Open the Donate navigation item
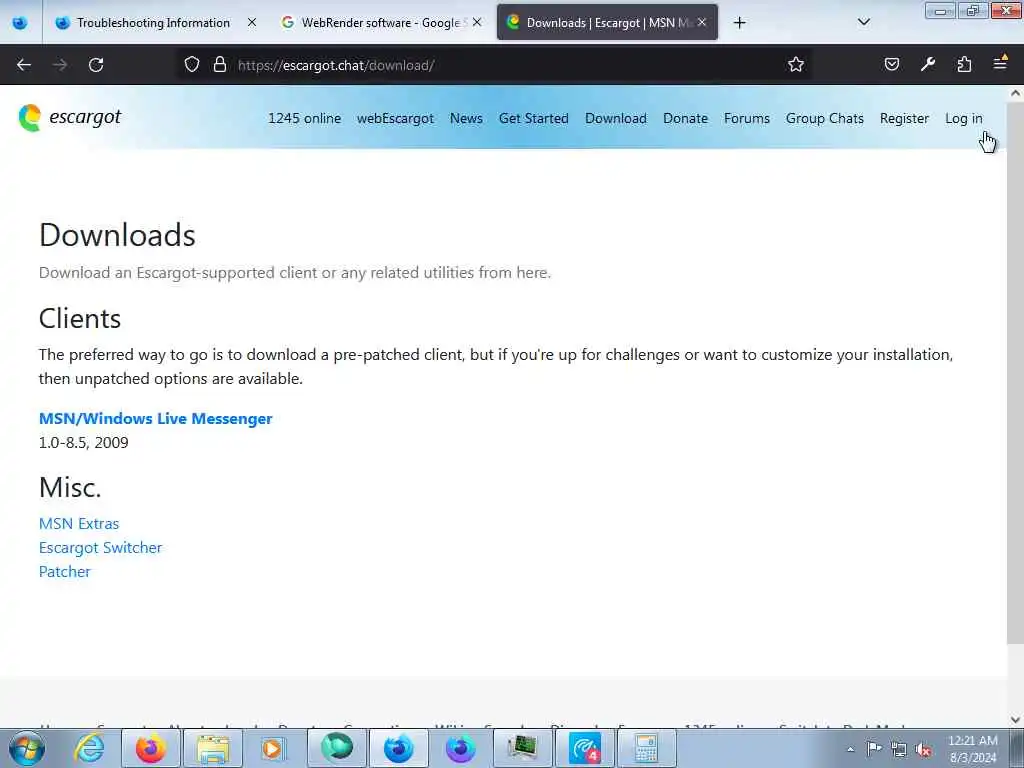This screenshot has width=1024, height=768. (x=685, y=118)
